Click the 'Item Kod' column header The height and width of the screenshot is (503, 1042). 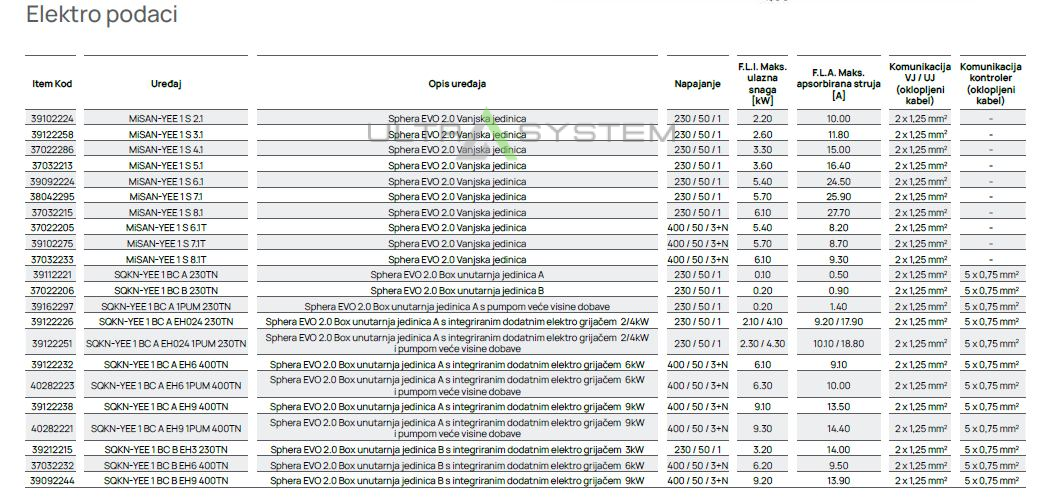tap(52, 84)
